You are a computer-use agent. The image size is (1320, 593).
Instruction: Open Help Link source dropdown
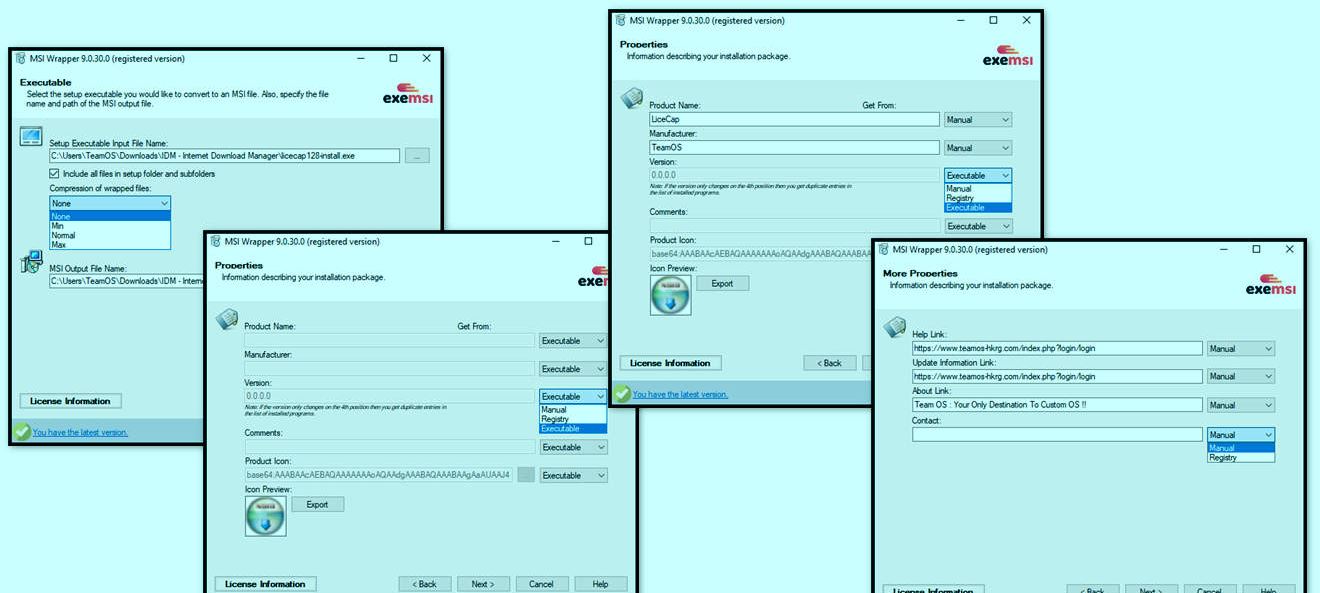(x=1241, y=349)
